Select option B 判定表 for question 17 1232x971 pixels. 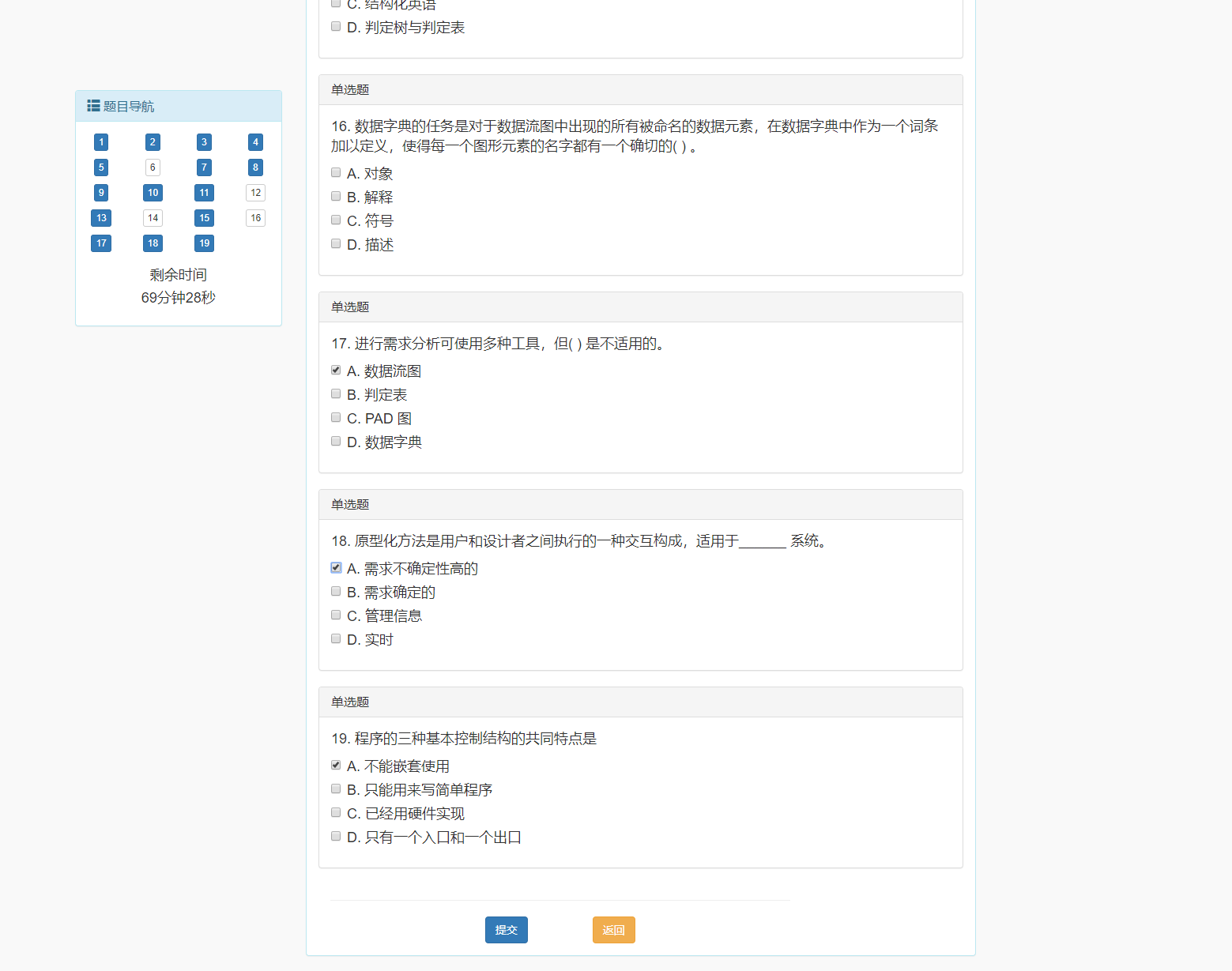point(335,393)
